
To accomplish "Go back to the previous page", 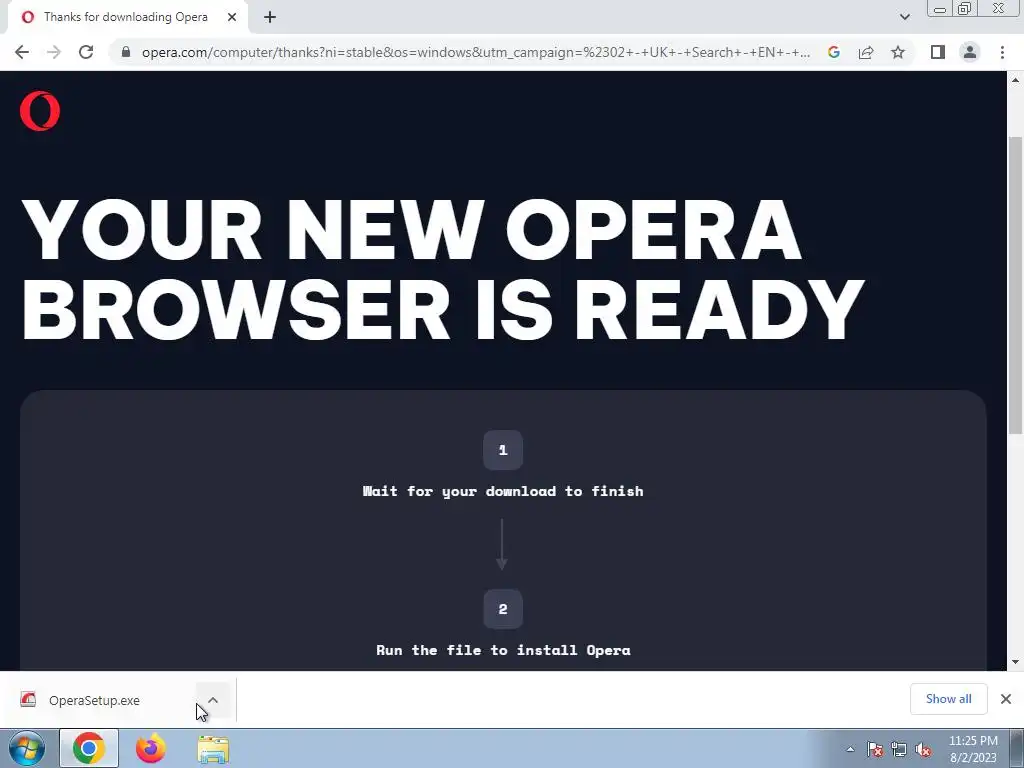I will click(x=22, y=52).
